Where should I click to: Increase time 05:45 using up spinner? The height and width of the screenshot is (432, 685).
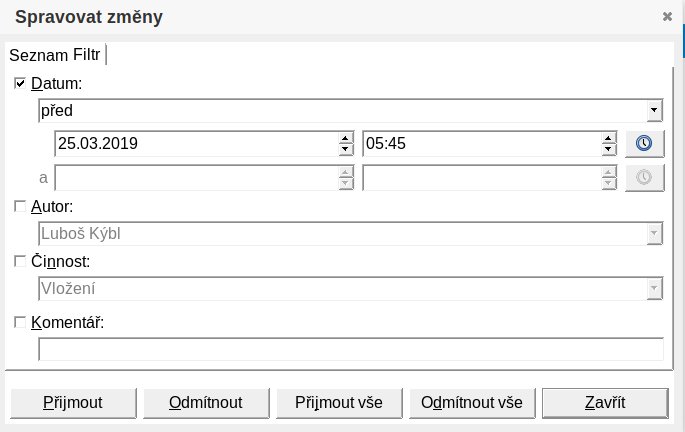point(608,138)
